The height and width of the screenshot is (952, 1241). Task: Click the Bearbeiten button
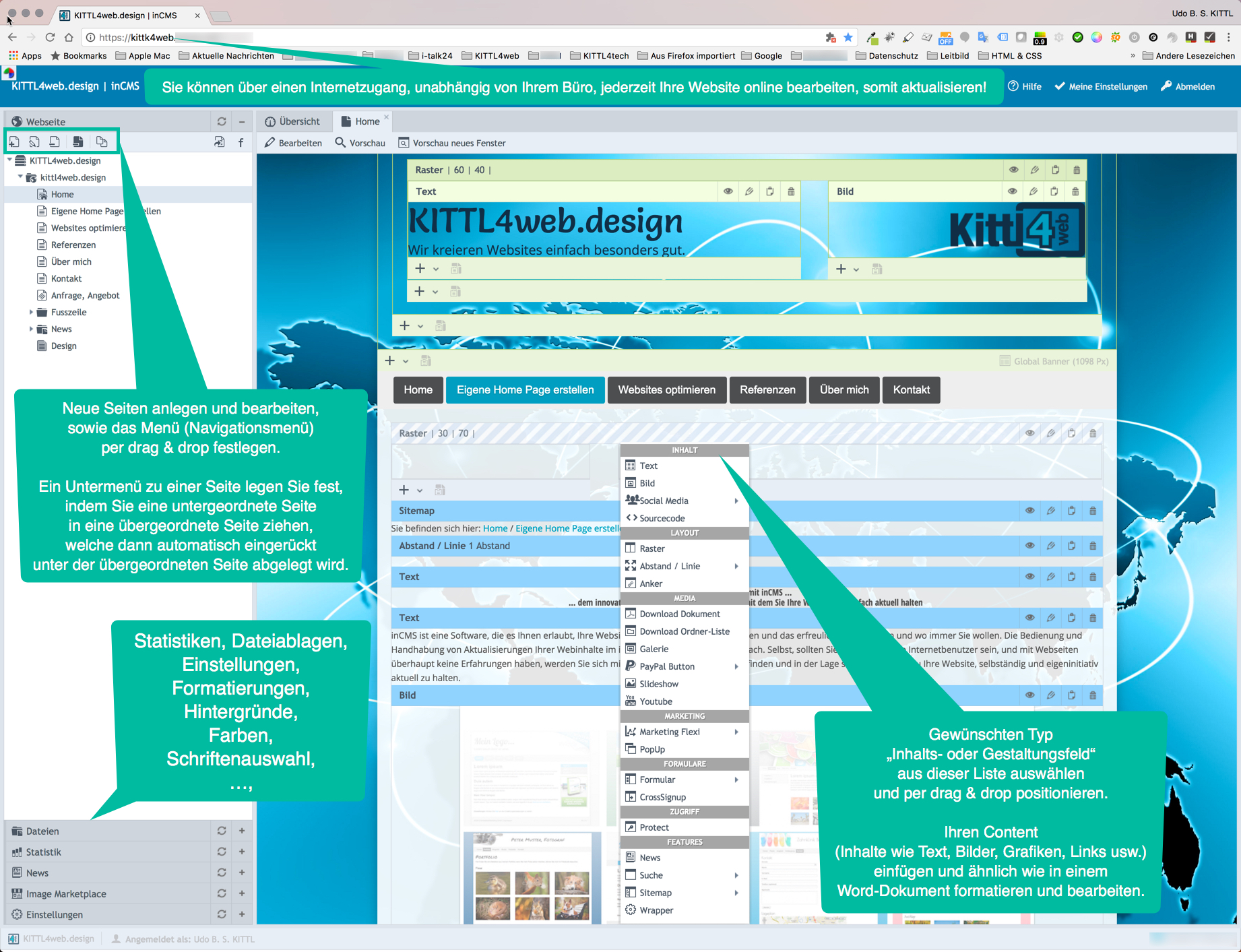coord(294,143)
